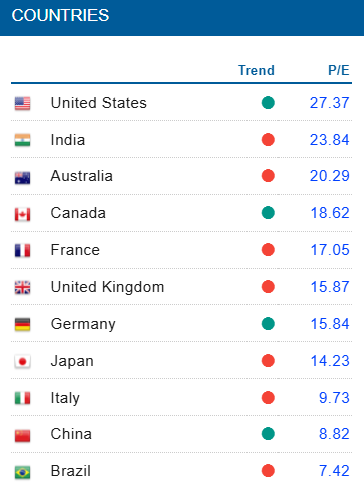
Task: Select the China country name
Action: point(71,434)
